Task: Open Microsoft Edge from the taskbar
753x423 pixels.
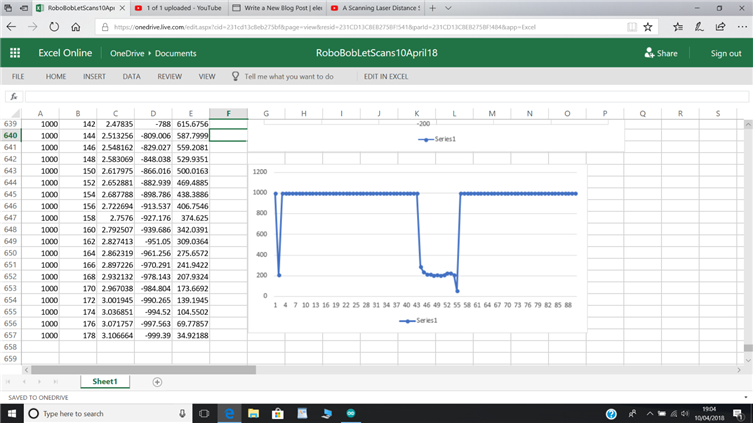Action: coord(229,413)
